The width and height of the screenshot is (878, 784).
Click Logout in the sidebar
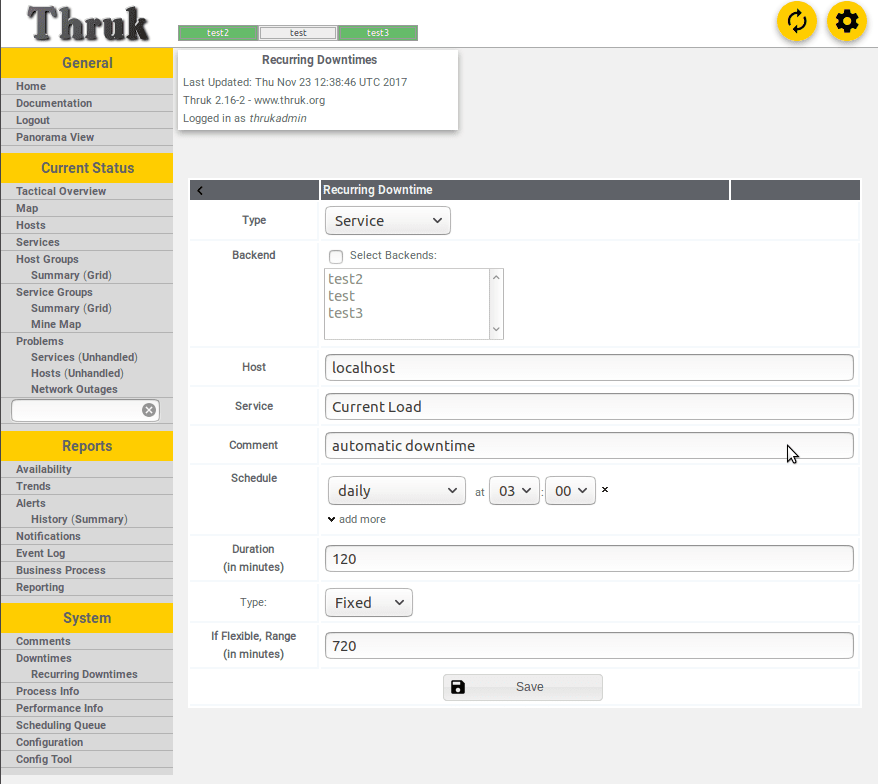point(32,120)
